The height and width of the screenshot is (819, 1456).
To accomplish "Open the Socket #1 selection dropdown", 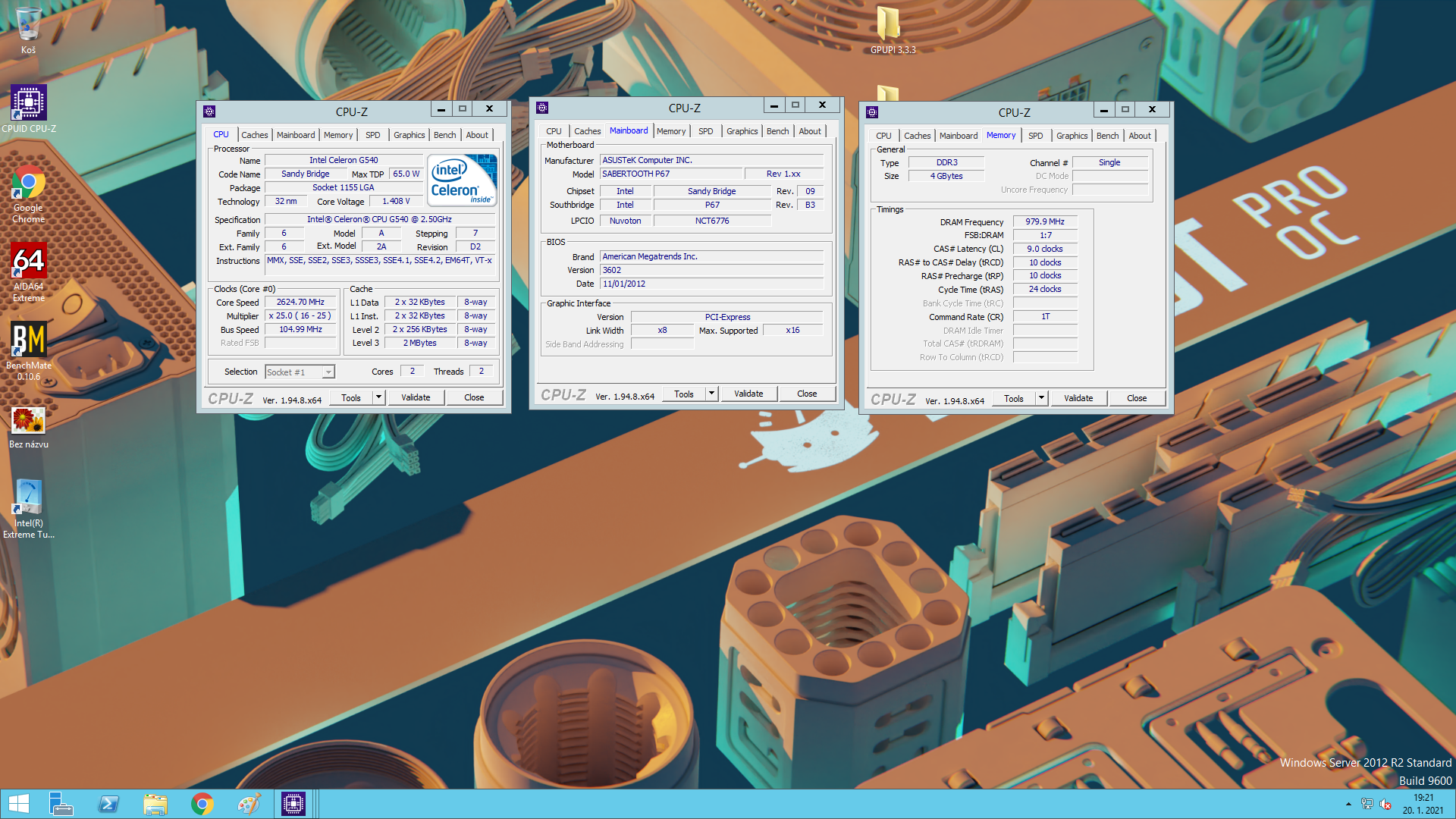I will pyautogui.click(x=328, y=372).
